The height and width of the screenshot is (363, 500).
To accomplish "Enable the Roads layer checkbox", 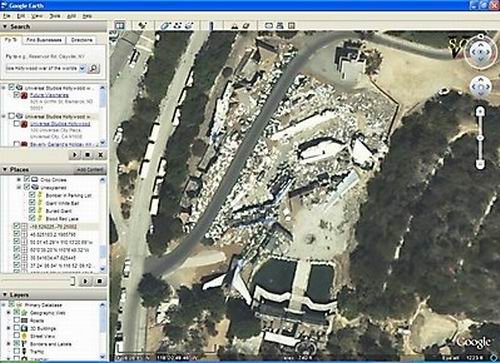I will 16,320.
